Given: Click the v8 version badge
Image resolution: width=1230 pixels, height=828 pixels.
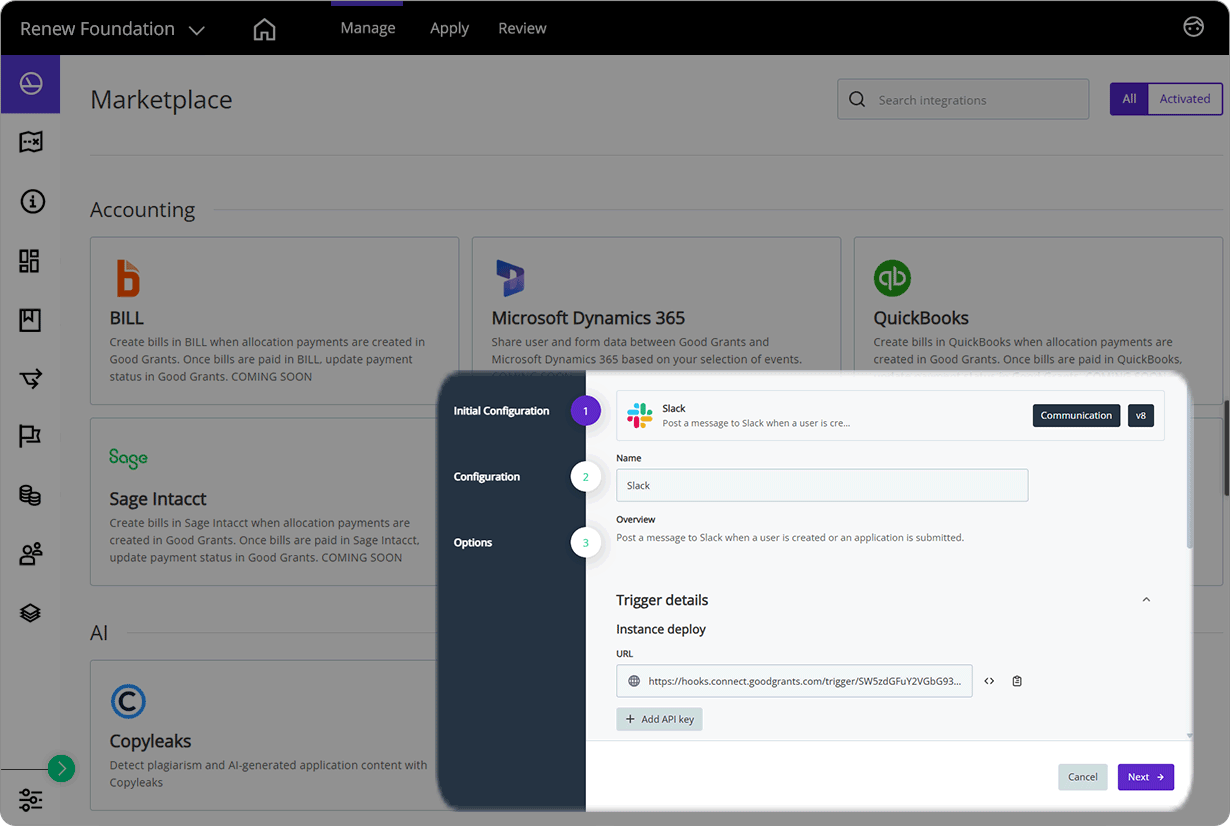Looking at the screenshot, I should (1141, 416).
